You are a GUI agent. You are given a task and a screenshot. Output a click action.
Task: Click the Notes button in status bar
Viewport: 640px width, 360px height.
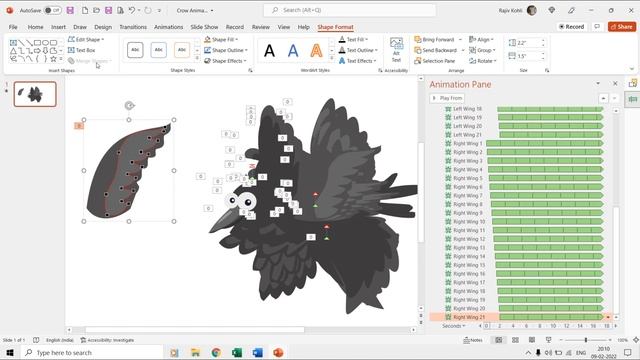coord(473,340)
